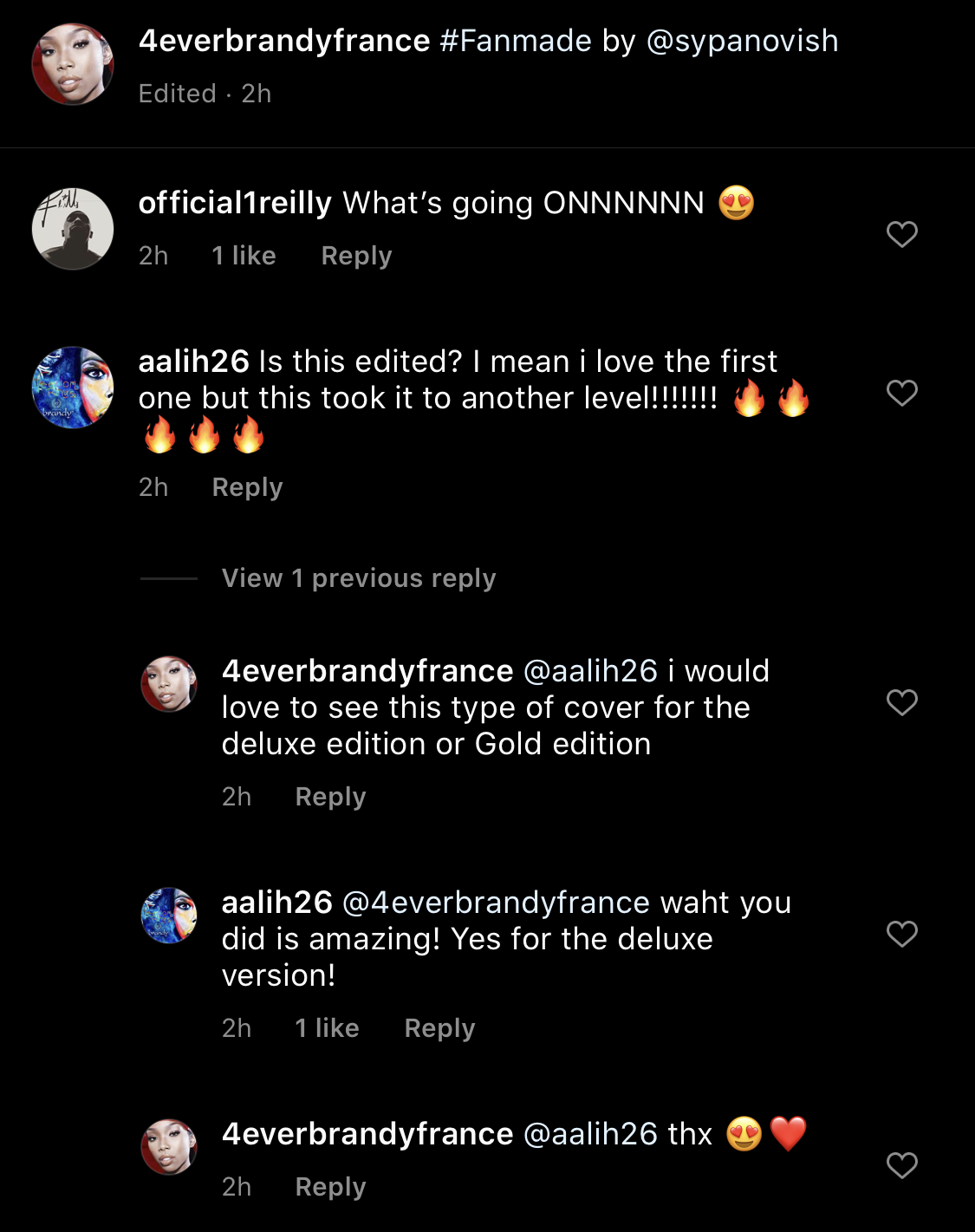Reply to the "thx" comment
This screenshot has width=975, height=1232.
(330, 1187)
